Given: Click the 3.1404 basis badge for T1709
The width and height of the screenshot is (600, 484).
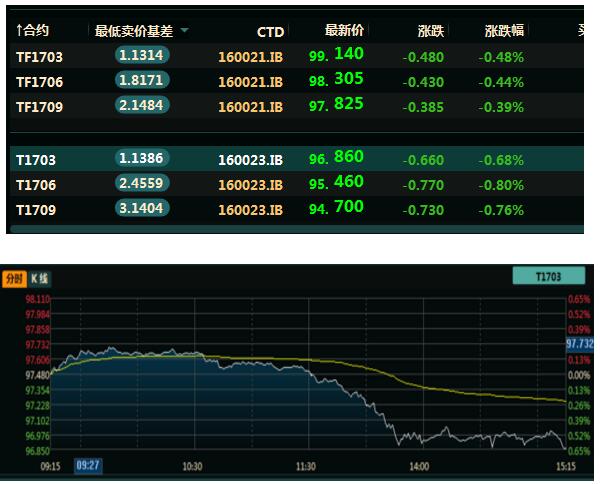Looking at the screenshot, I should (x=141, y=209).
